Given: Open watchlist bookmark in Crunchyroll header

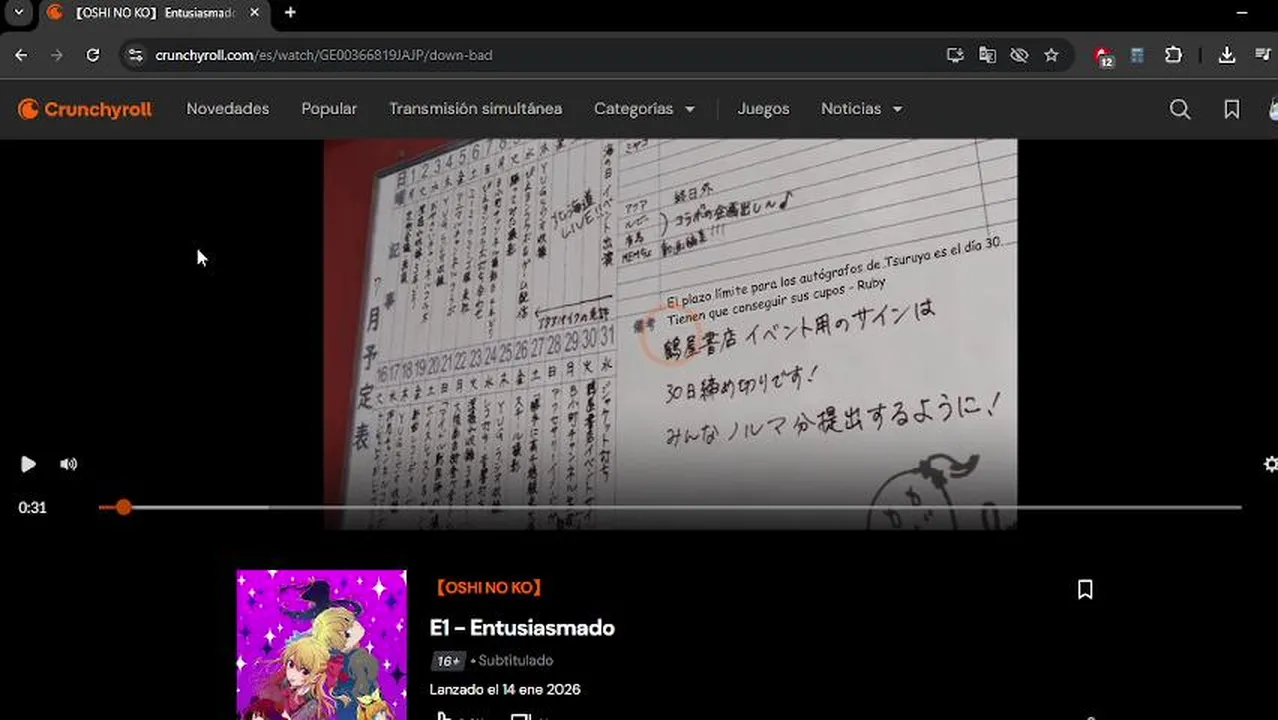Looking at the screenshot, I should [1232, 109].
